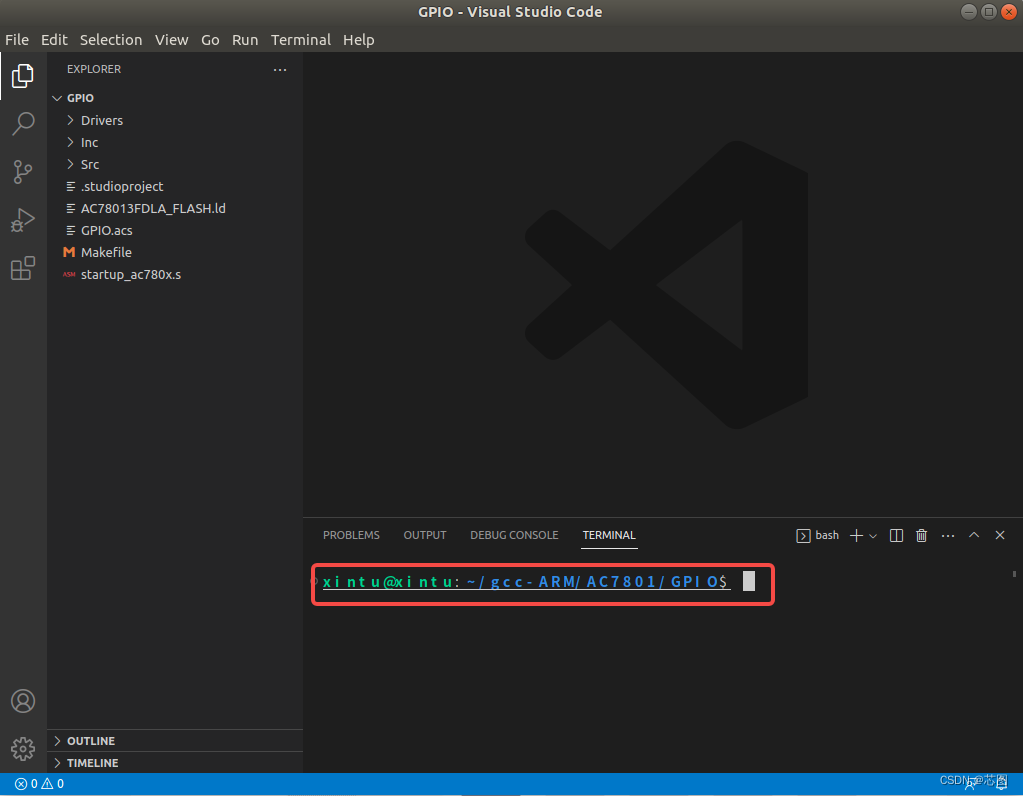
Task: Create a new terminal with plus icon
Action: coord(855,535)
